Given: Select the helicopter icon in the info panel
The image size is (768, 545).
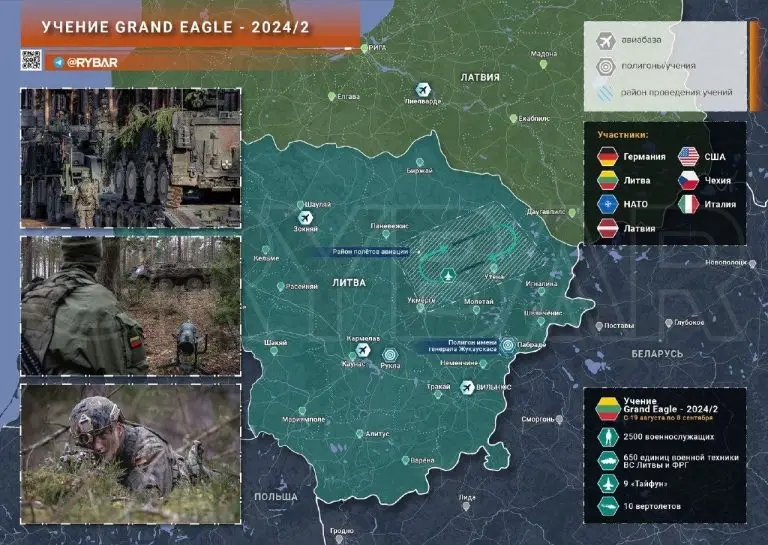Looking at the screenshot, I should click(x=607, y=506).
